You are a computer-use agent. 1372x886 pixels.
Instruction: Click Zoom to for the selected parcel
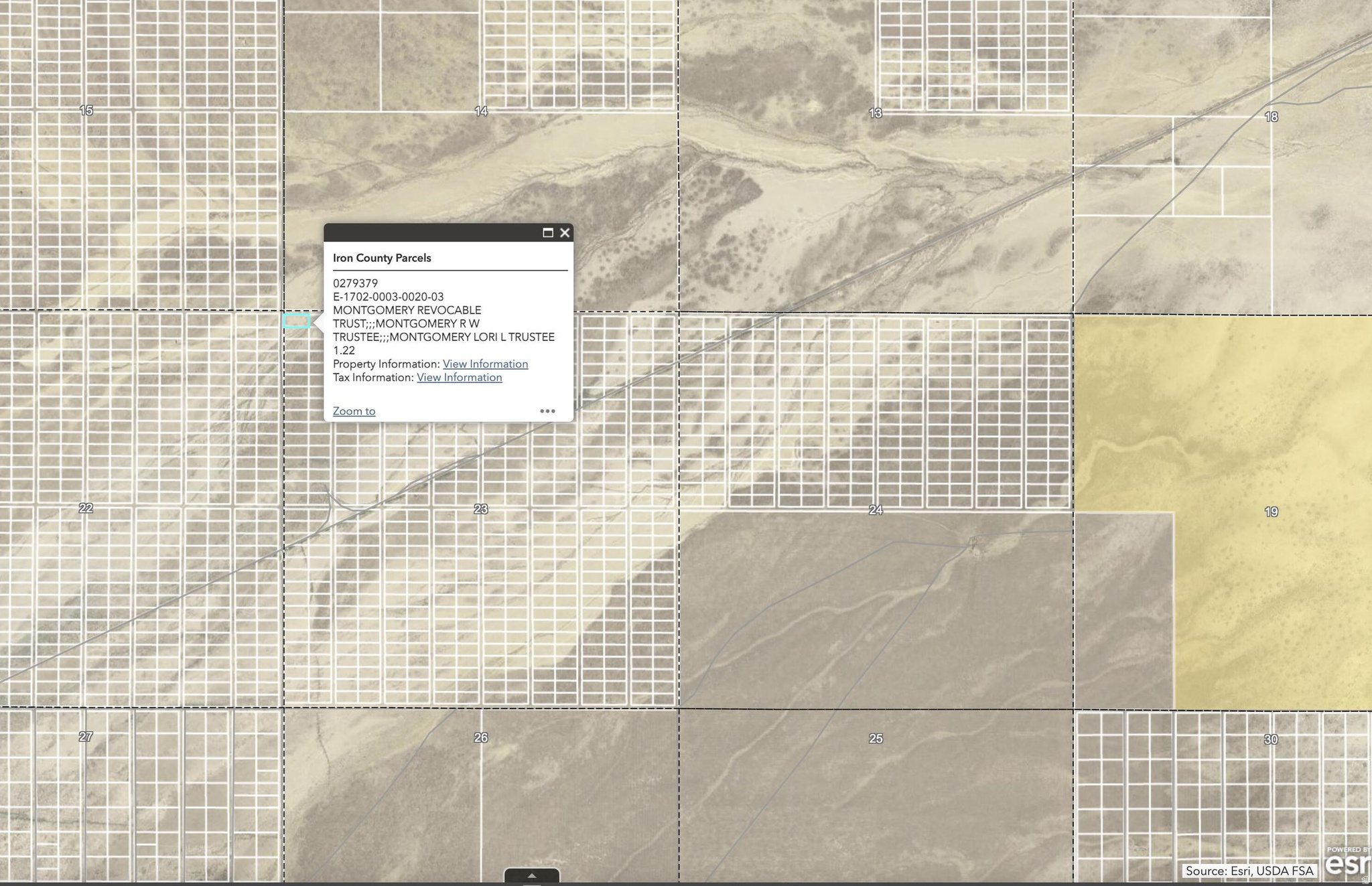(x=354, y=411)
